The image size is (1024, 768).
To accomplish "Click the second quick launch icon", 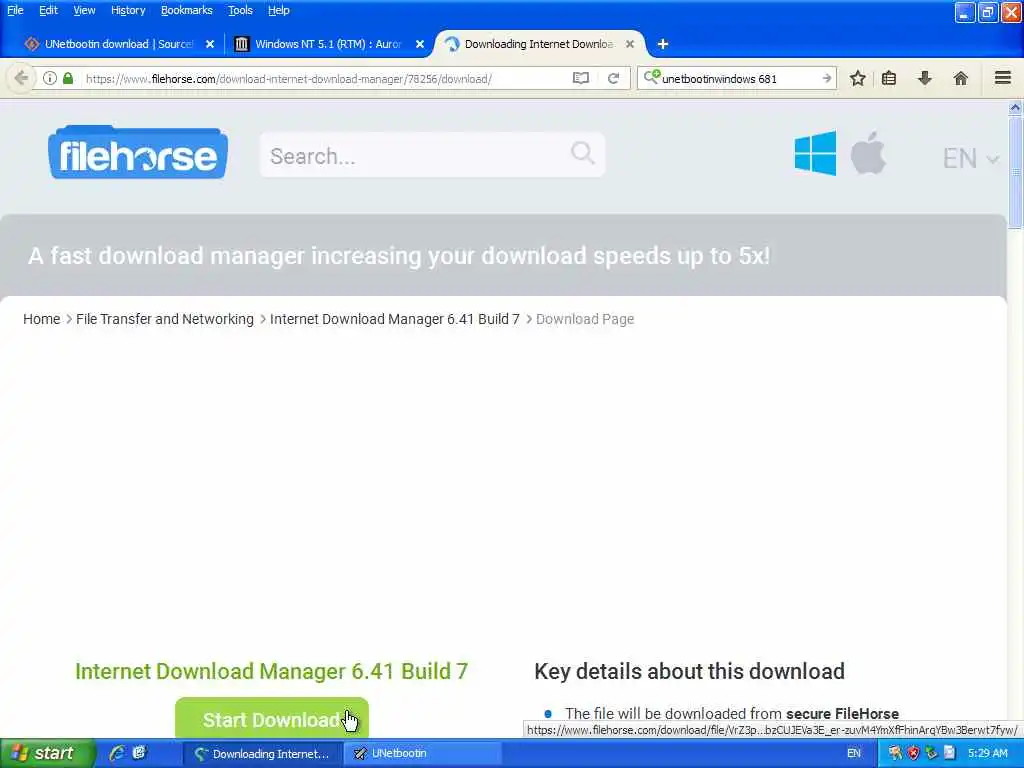I will 139,753.
